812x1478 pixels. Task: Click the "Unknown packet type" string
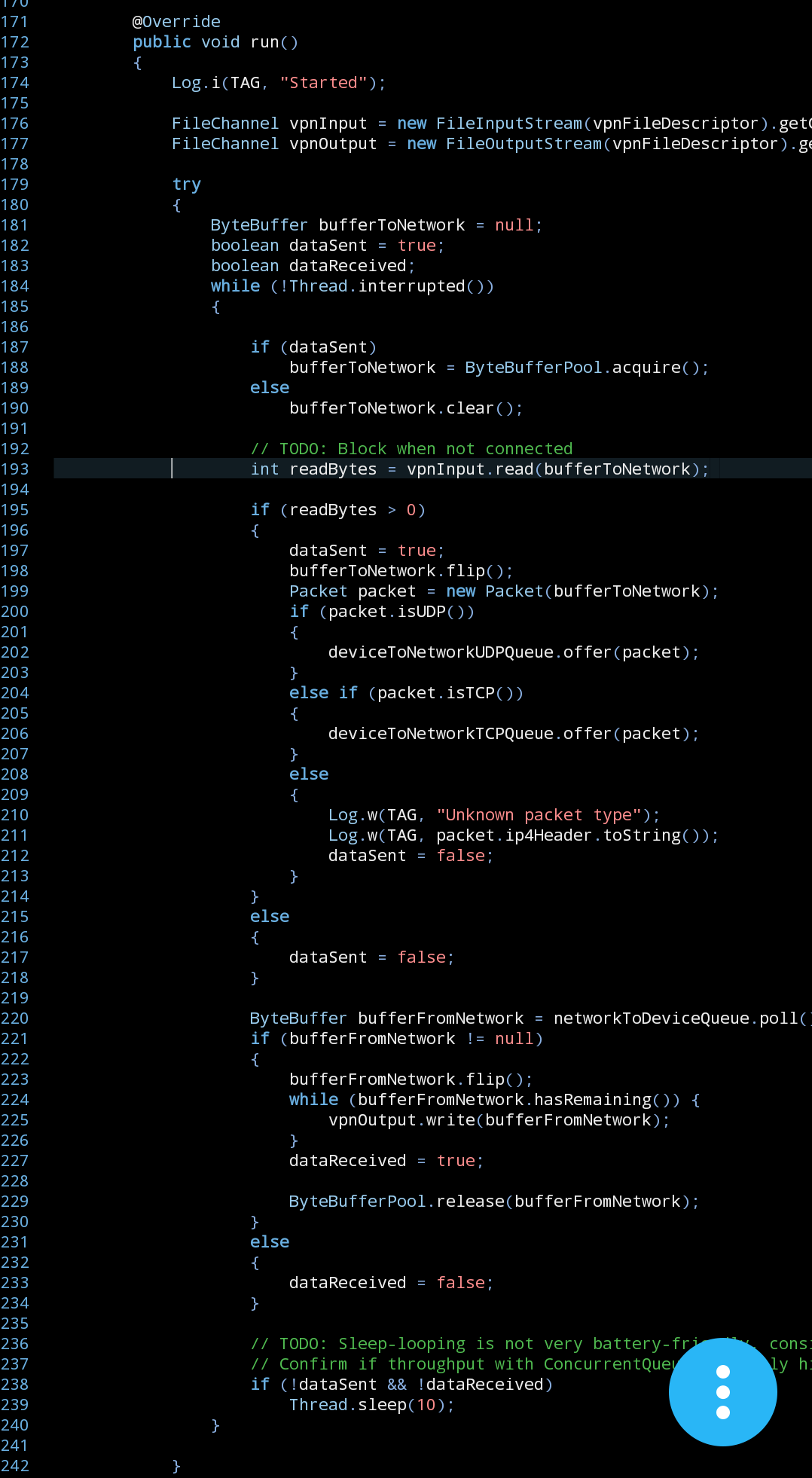(538, 815)
